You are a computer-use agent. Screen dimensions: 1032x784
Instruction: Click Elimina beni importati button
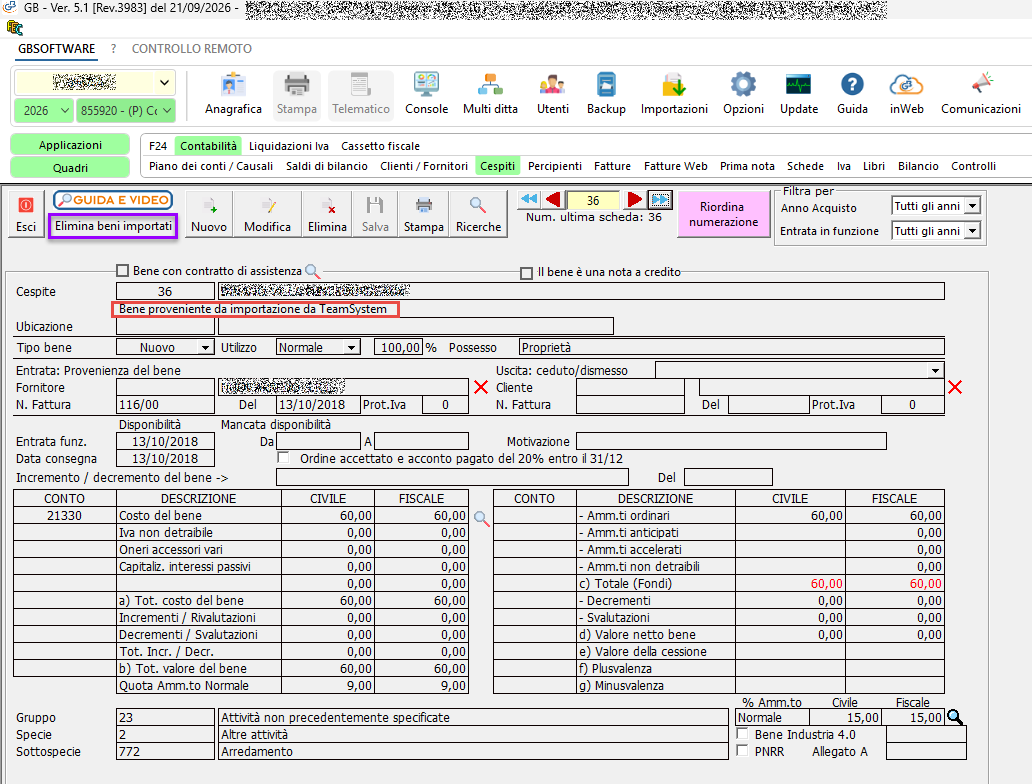point(113,226)
